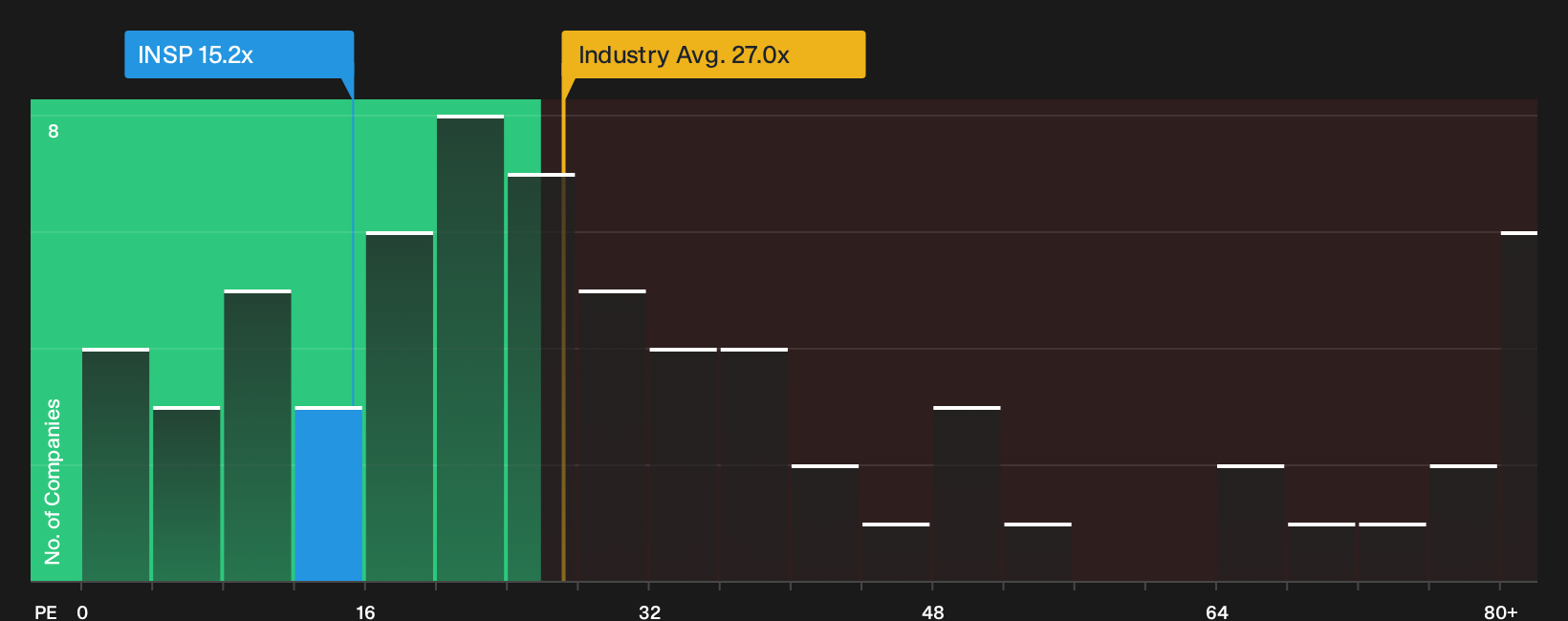
Task: Click the INSP 15.2x label
Action: (x=239, y=54)
